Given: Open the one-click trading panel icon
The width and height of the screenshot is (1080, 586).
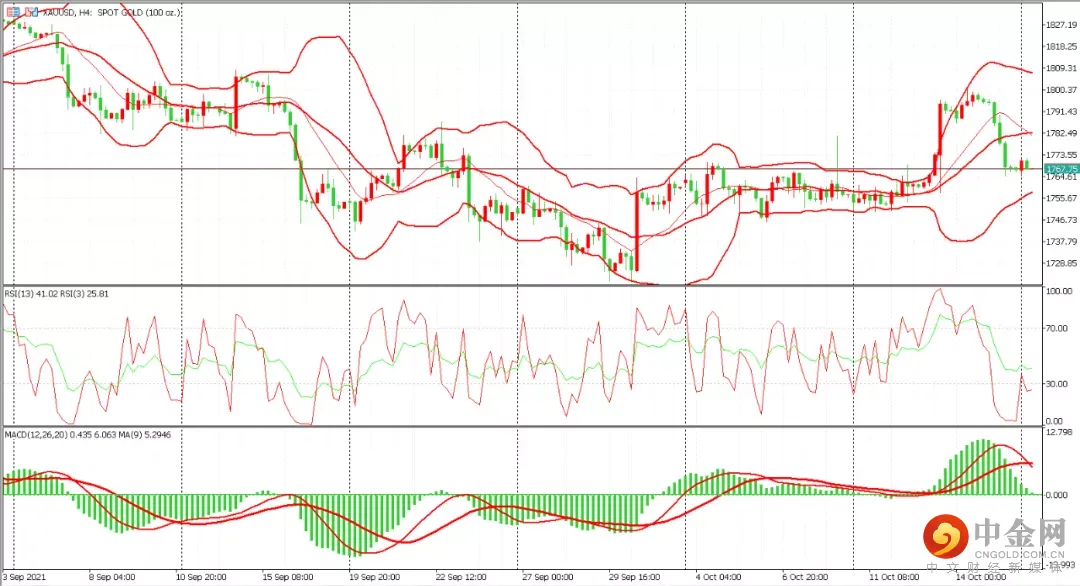Looking at the screenshot, I should pyautogui.click(x=13, y=12).
